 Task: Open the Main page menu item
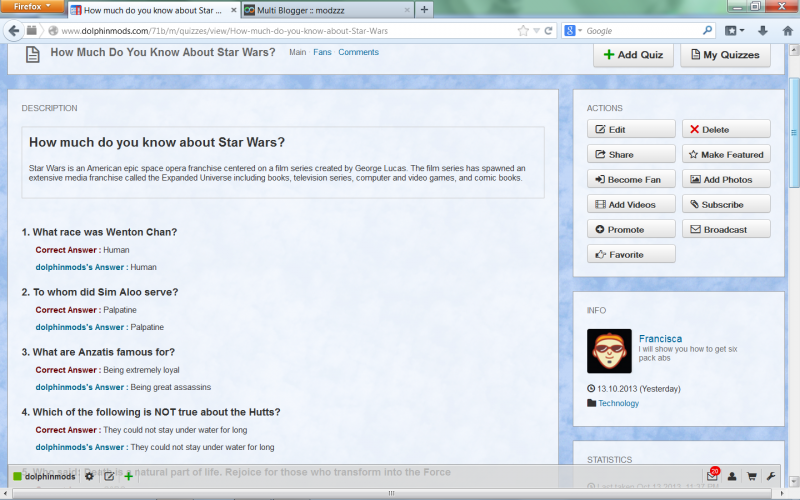(297, 52)
